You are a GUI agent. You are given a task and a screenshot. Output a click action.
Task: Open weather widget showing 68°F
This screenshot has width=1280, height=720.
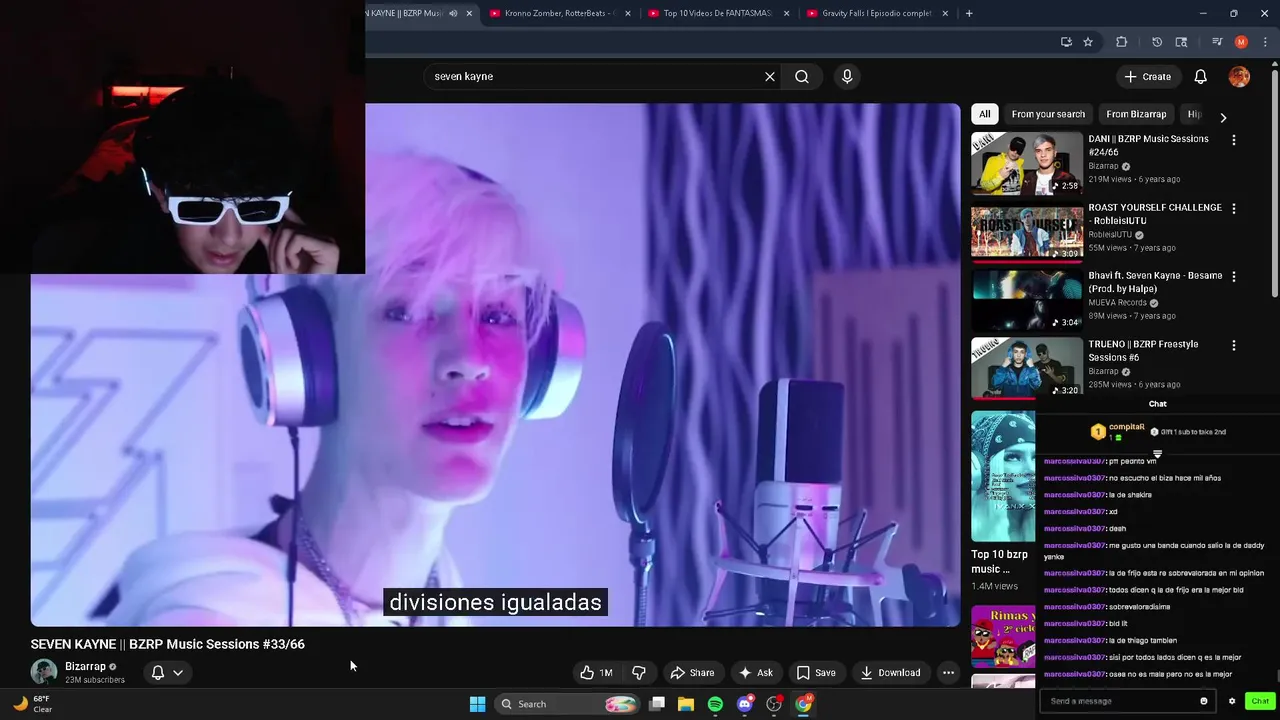(x=31, y=704)
